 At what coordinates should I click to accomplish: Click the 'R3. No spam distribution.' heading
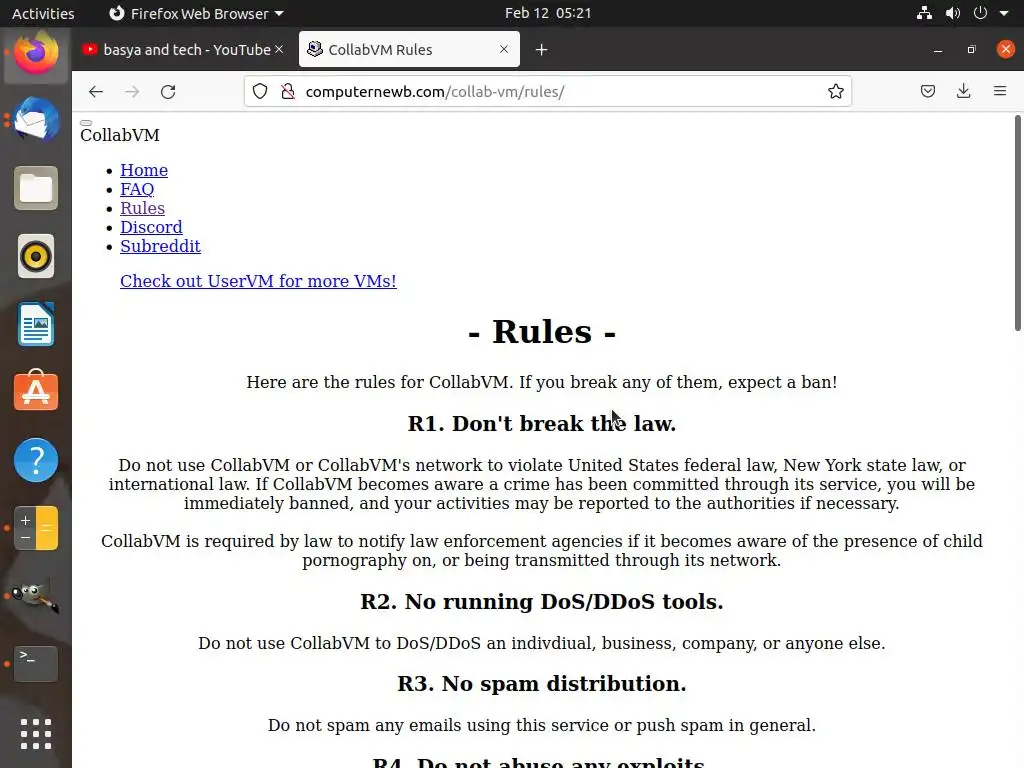(x=542, y=684)
